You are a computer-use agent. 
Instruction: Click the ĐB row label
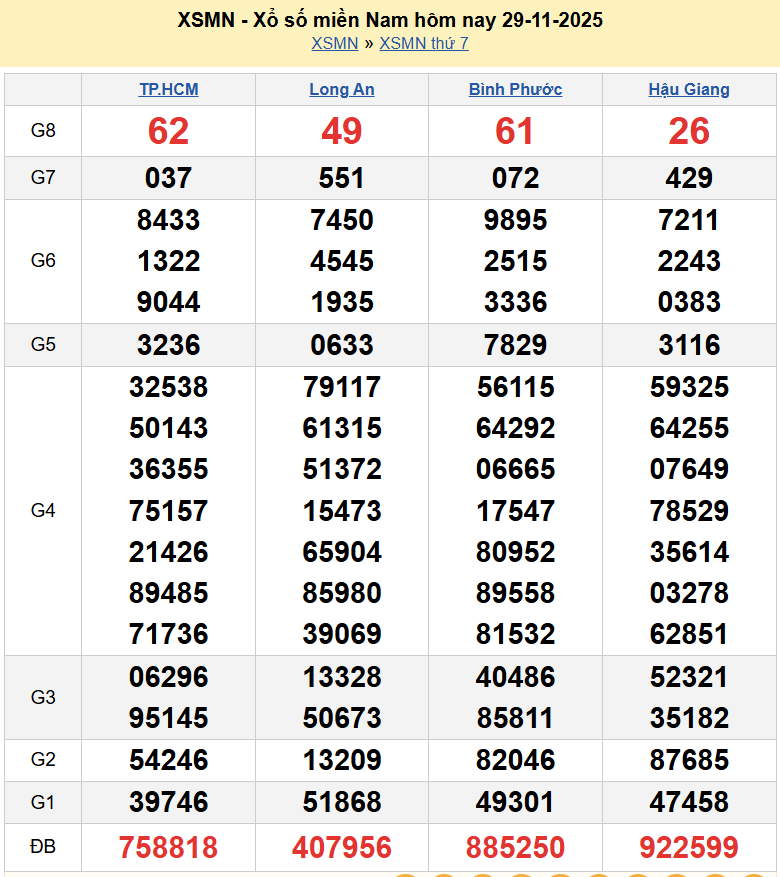(43, 847)
